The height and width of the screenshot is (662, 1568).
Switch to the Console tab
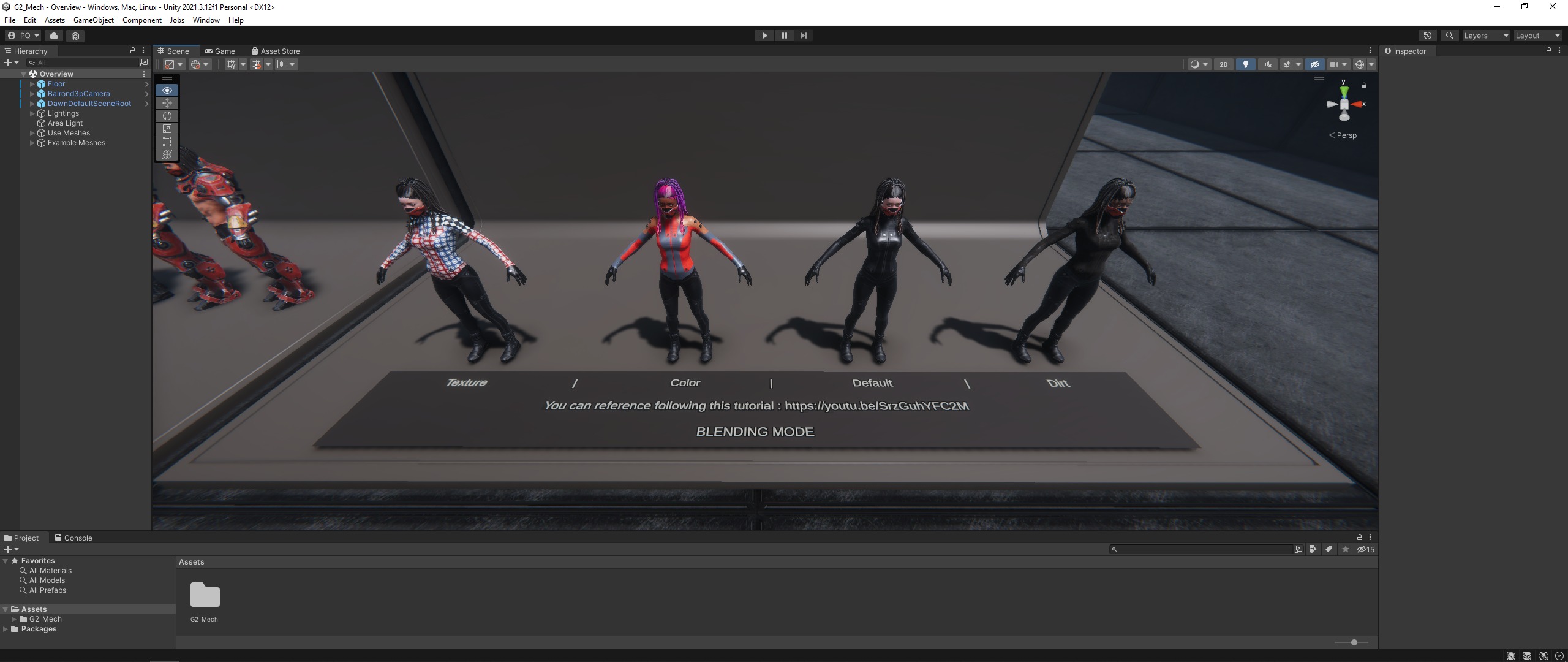tap(73, 538)
